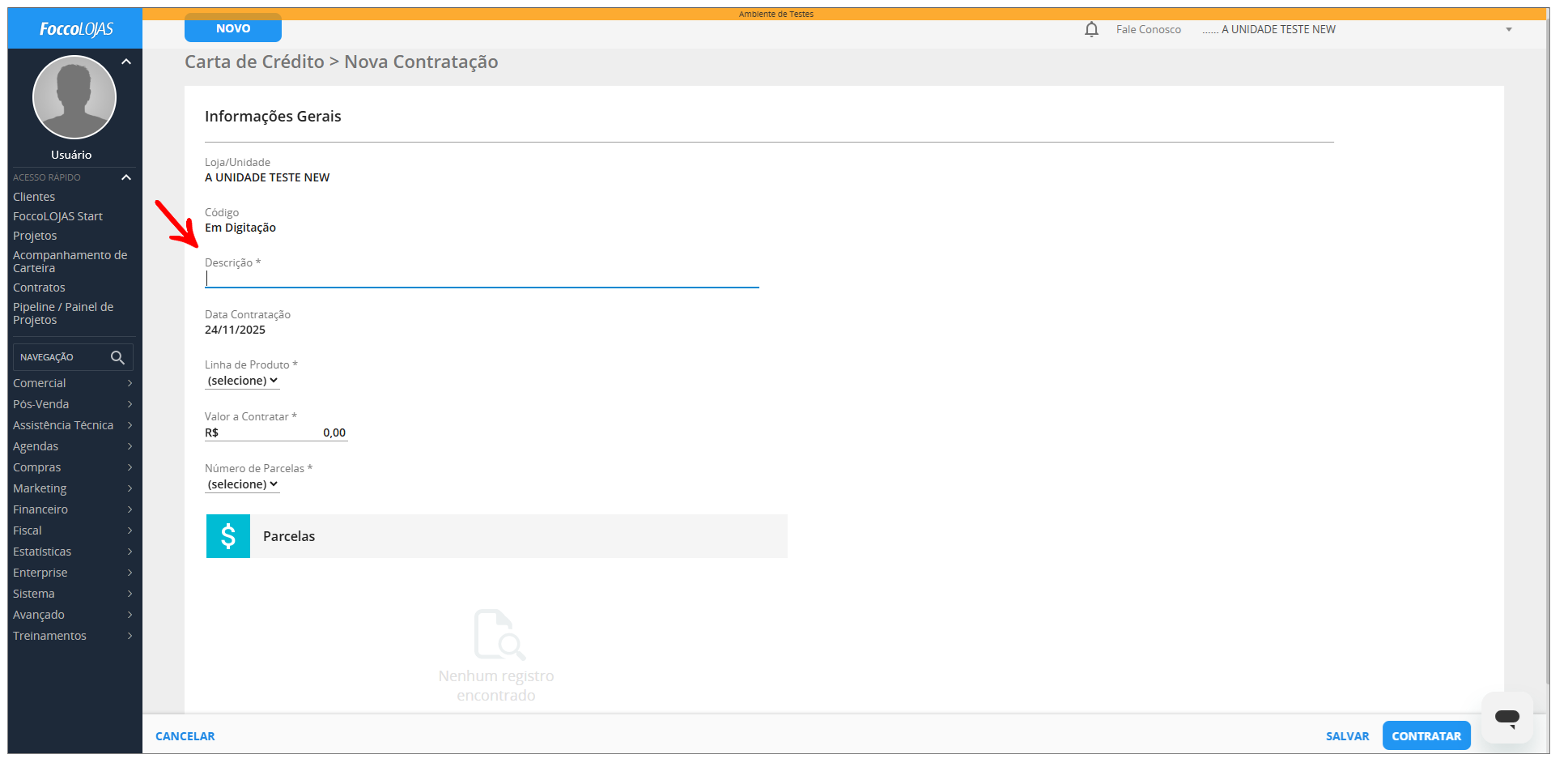Screen dimensions: 1568x767
Task: Expand the Pós-Venda menu
Action: pos(73,404)
